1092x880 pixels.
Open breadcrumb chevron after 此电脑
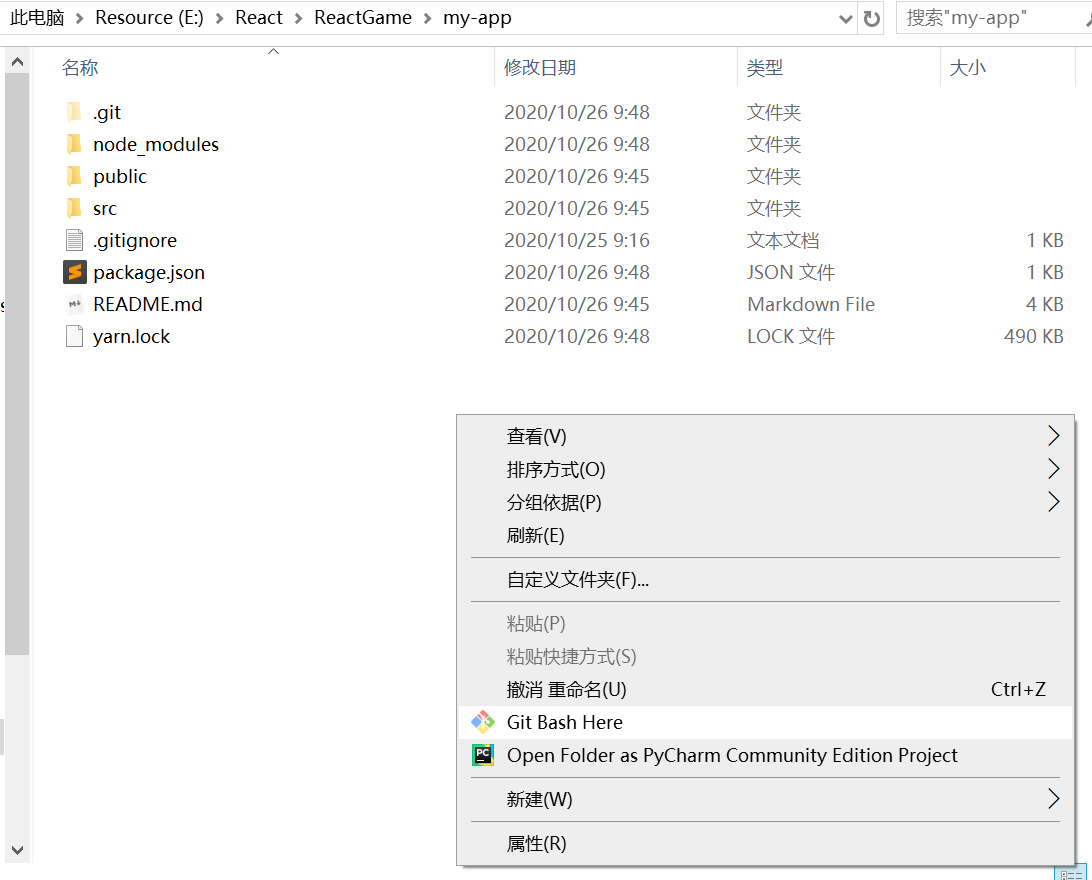pos(79,19)
